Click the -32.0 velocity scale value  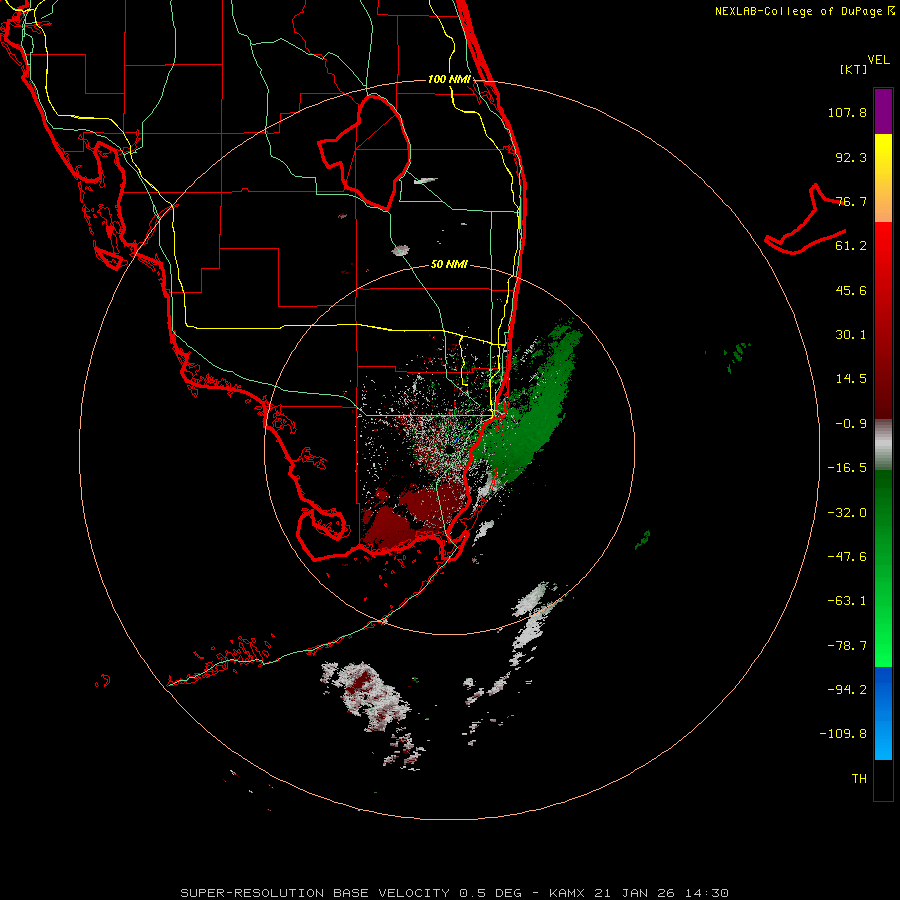tap(847, 513)
